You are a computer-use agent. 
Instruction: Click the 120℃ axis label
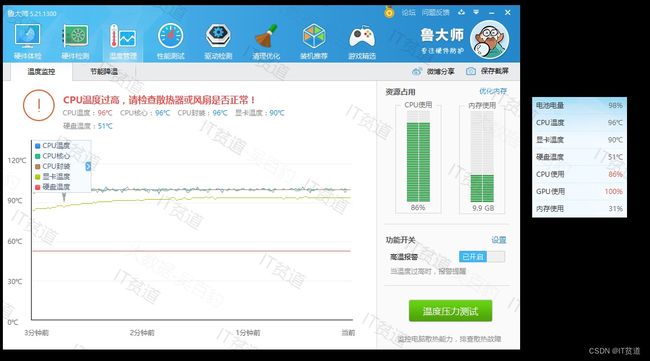tap(17, 160)
